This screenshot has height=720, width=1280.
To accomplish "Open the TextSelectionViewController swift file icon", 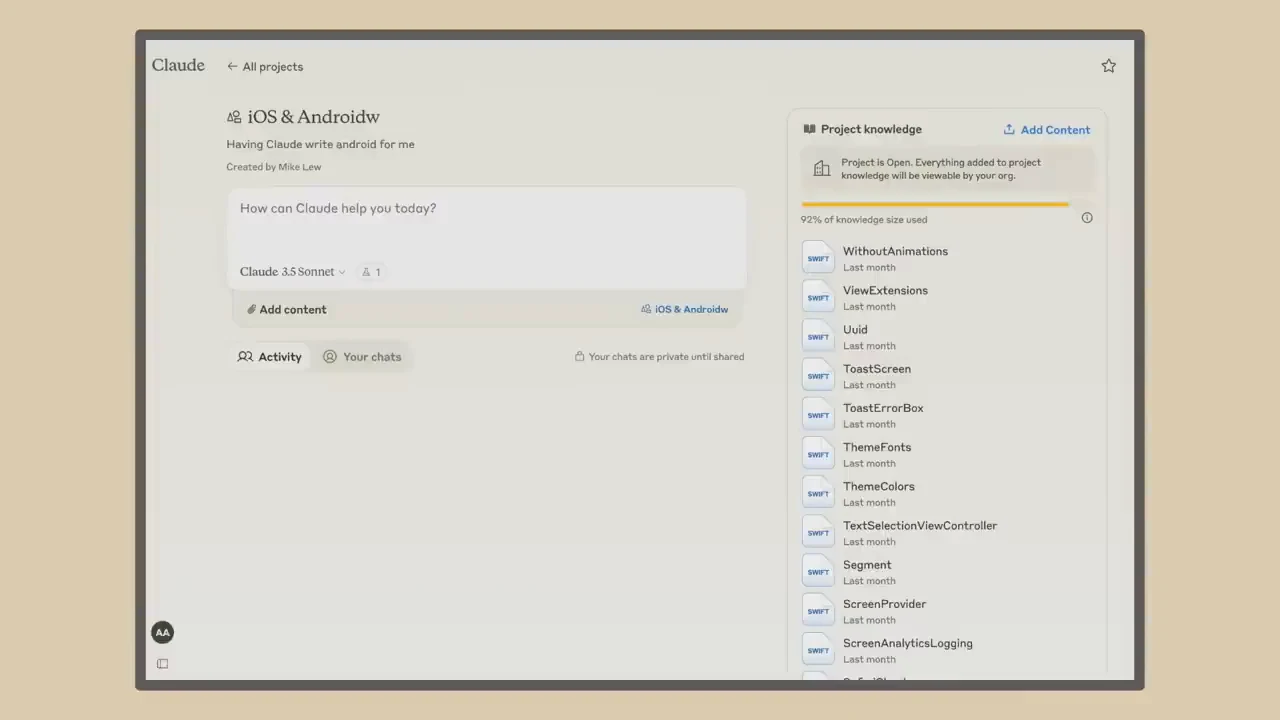I will pyautogui.click(x=818, y=531).
